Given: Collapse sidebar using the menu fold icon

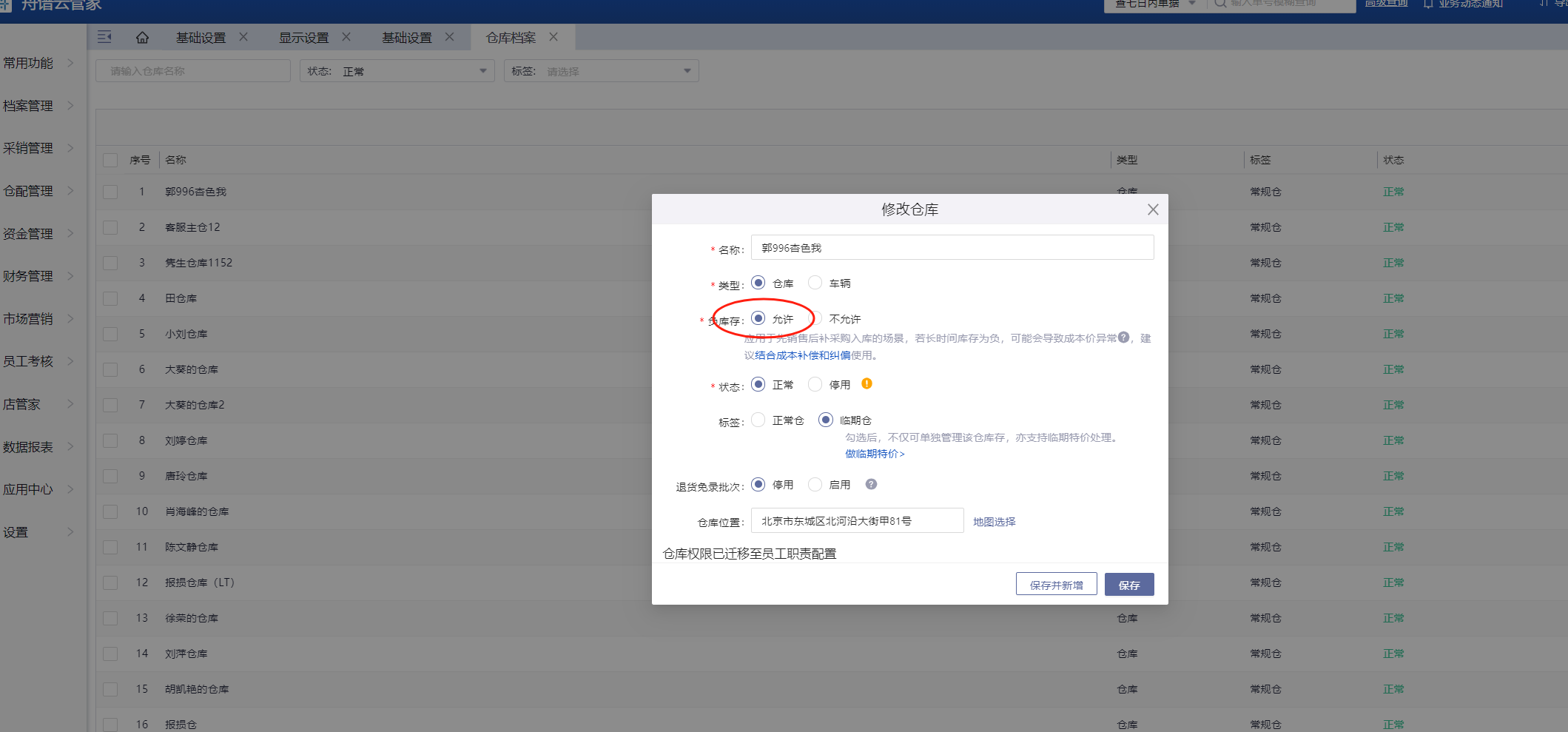Looking at the screenshot, I should [104, 37].
